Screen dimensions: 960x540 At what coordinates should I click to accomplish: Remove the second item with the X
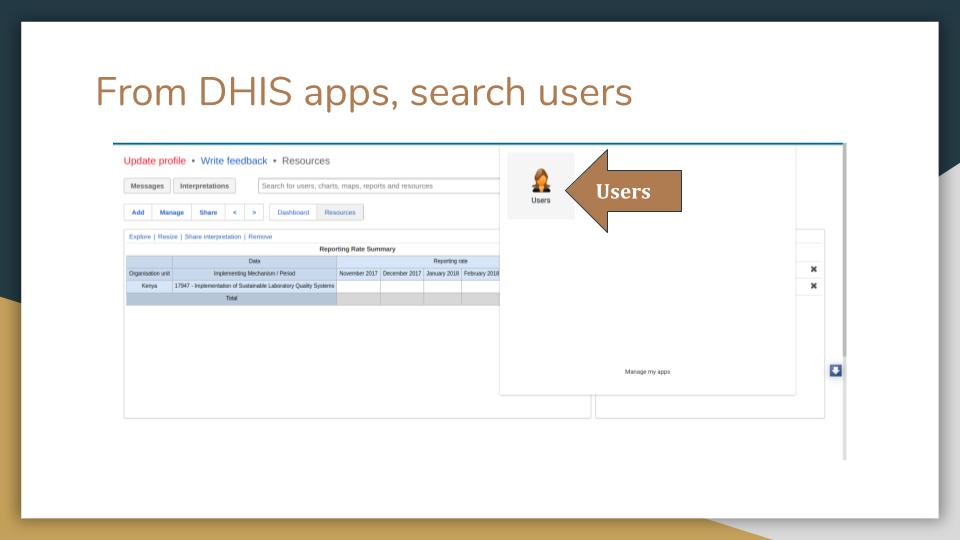[x=814, y=285]
